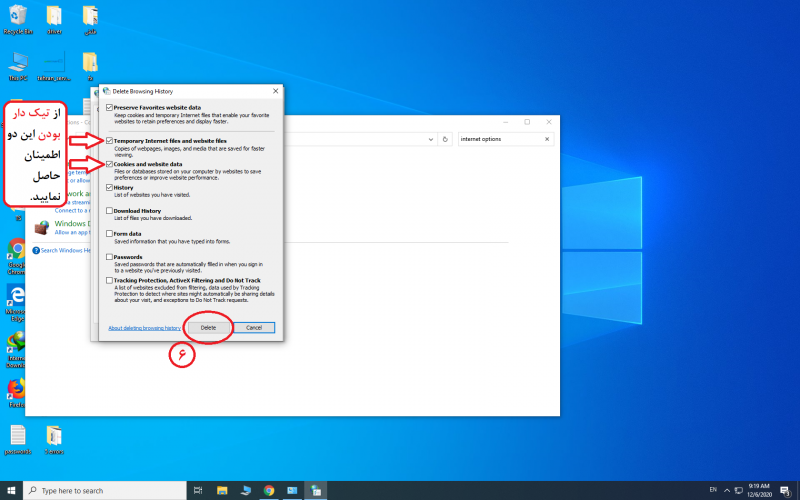Open the Windows Start menu
This screenshot has width=800, height=500.
[11, 491]
